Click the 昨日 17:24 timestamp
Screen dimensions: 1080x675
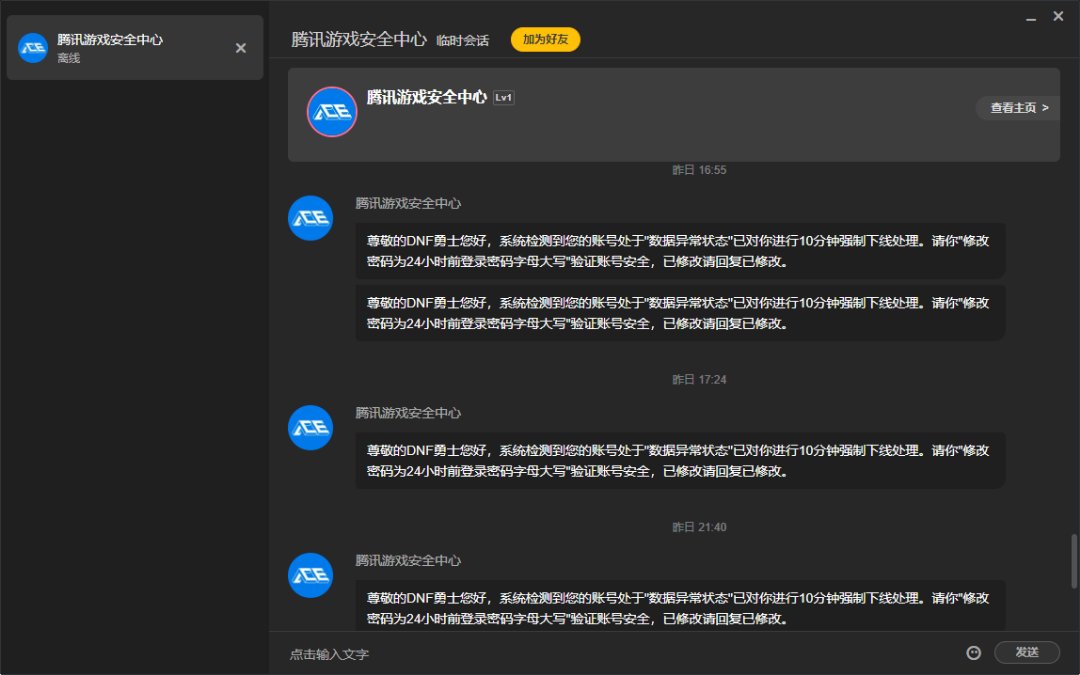tap(699, 380)
